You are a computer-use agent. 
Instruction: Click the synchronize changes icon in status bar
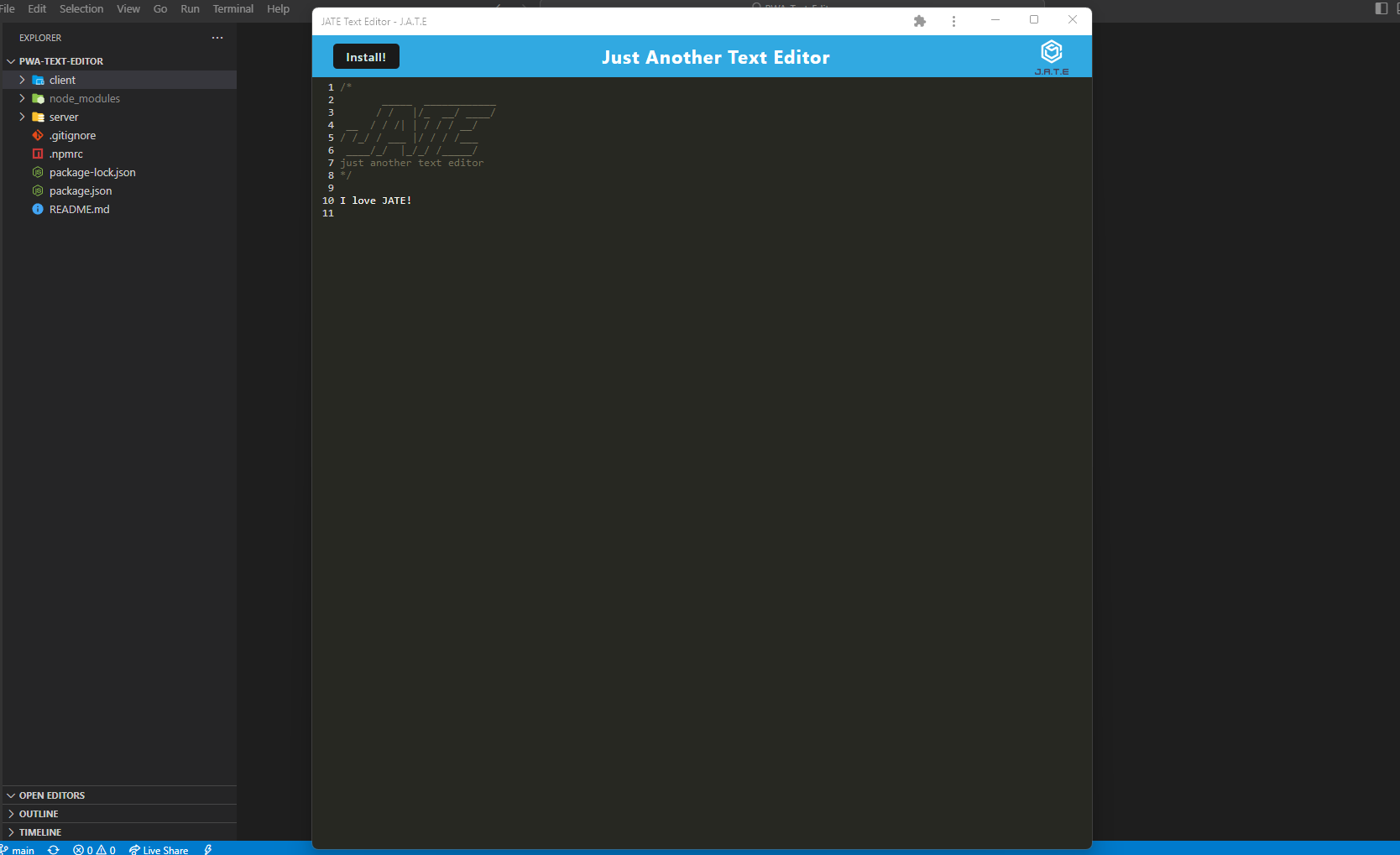pos(53,849)
